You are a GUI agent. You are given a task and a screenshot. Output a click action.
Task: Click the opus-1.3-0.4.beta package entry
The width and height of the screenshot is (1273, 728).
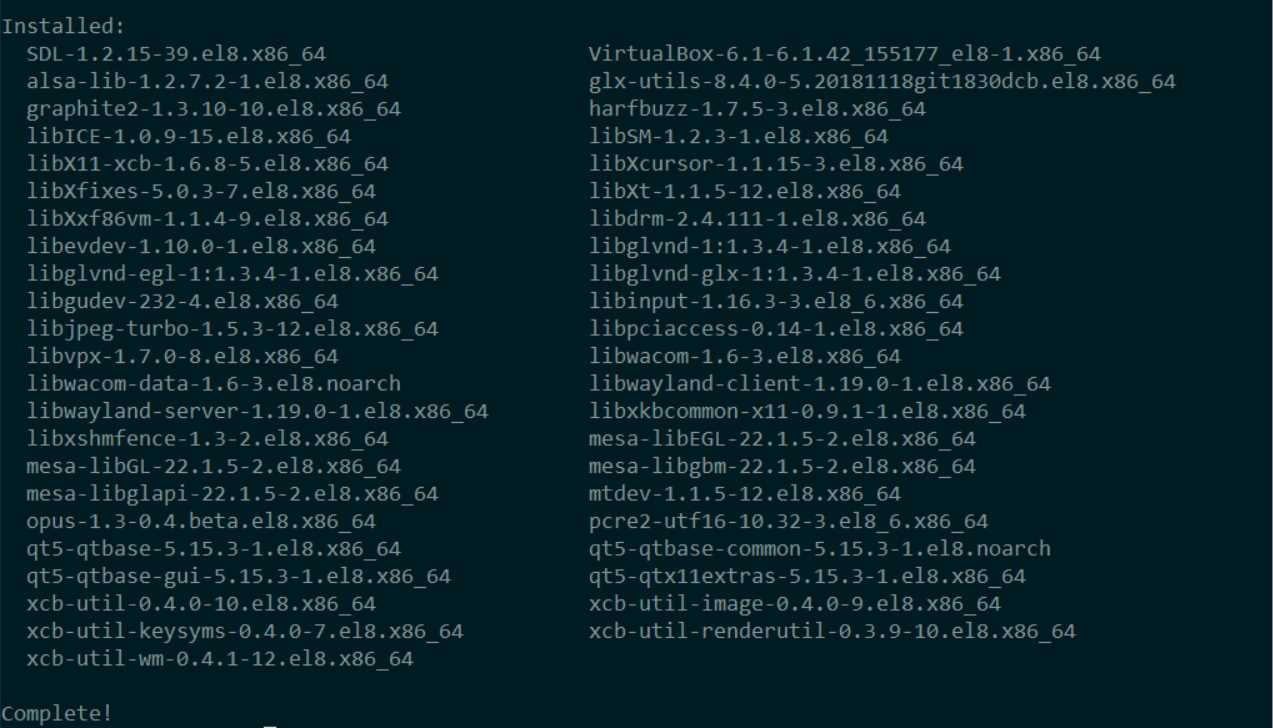pyautogui.click(x=201, y=522)
